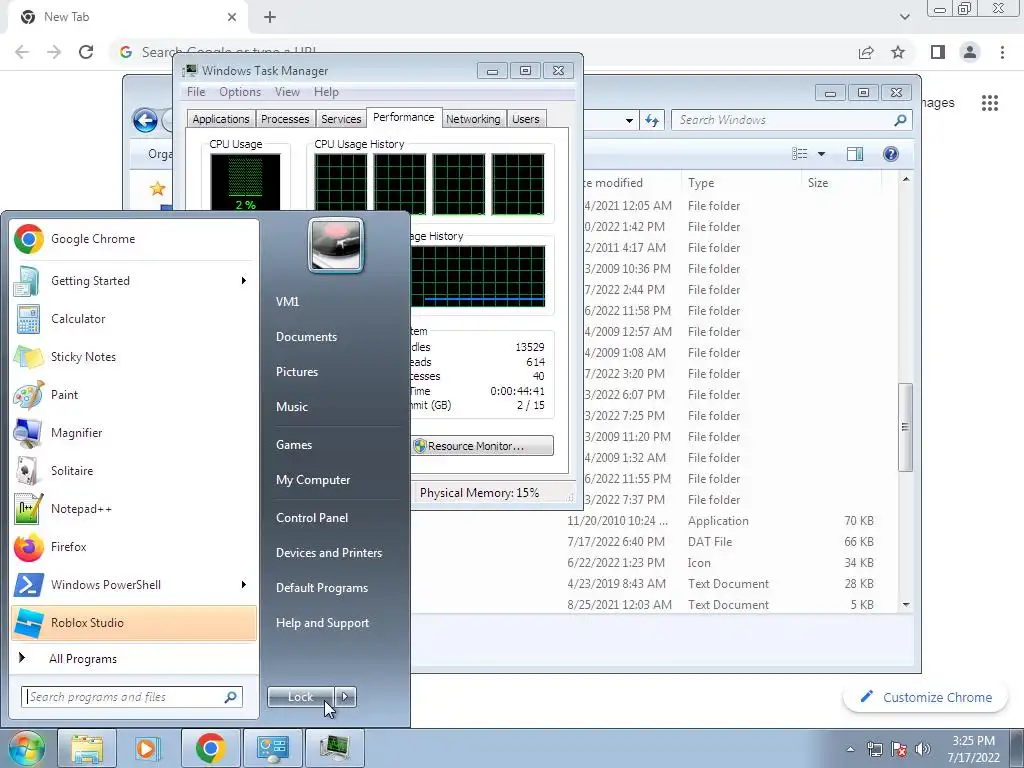Click Customize Chrome button
The width and height of the screenshot is (1024, 768).
(925, 697)
